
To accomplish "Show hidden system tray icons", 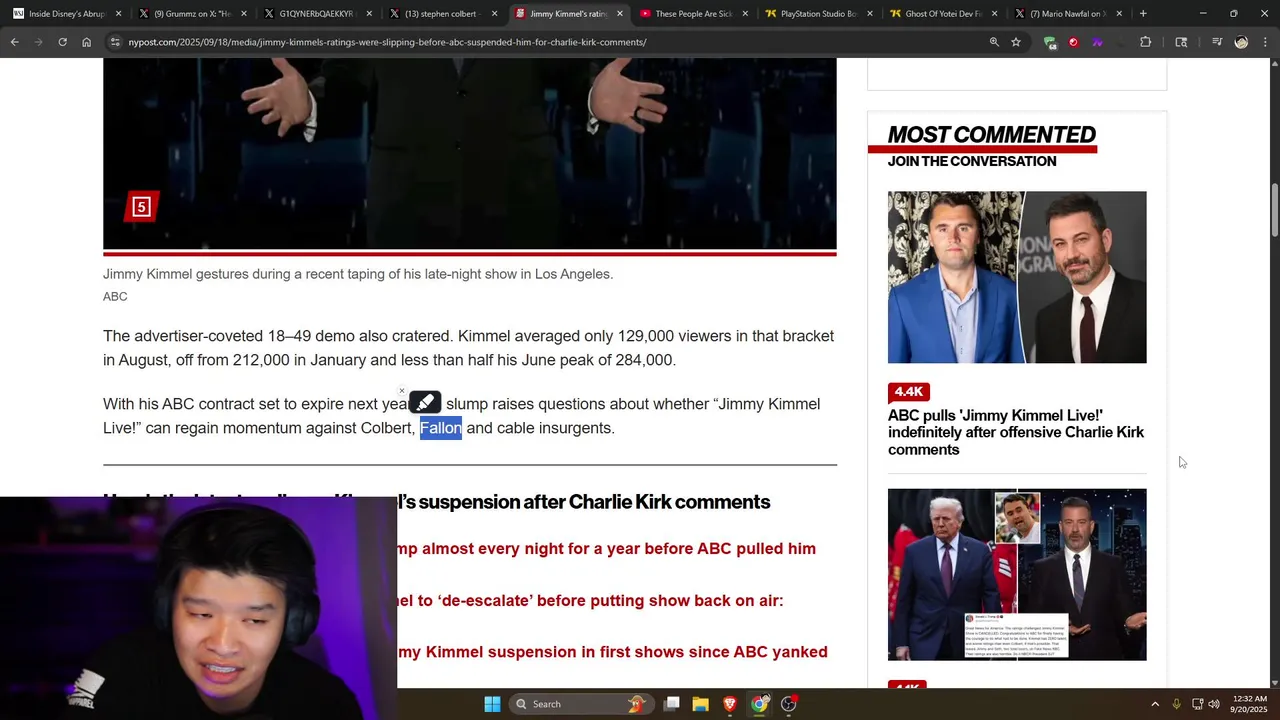I will click(1155, 704).
